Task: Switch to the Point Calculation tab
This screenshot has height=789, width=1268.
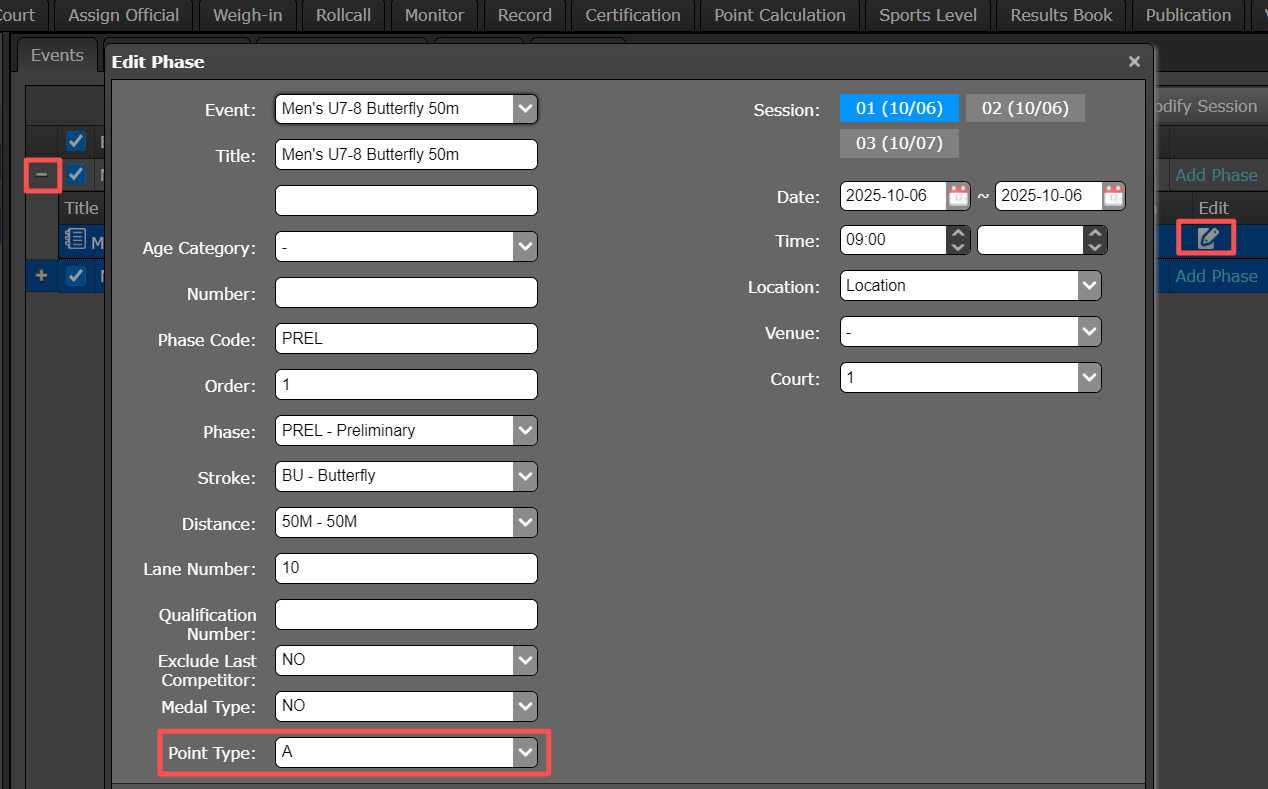Action: tap(779, 15)
